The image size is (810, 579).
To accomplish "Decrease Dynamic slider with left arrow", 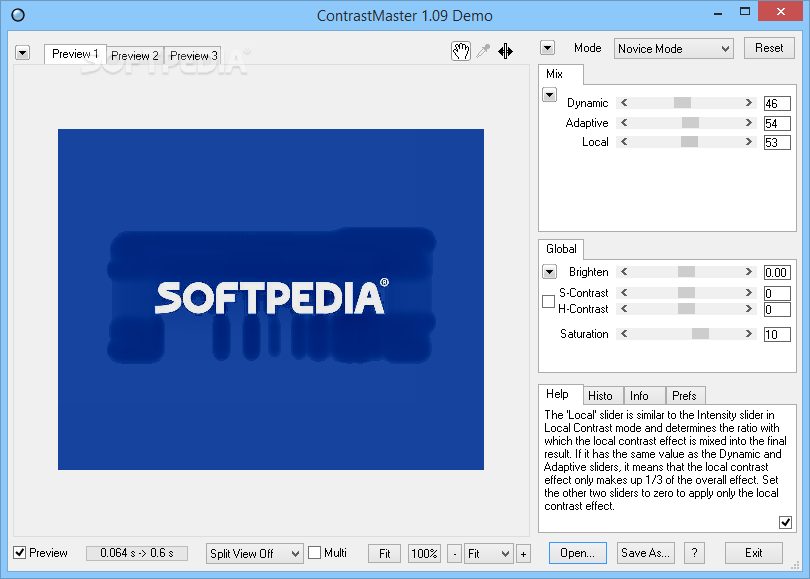I will coord(624,103).
